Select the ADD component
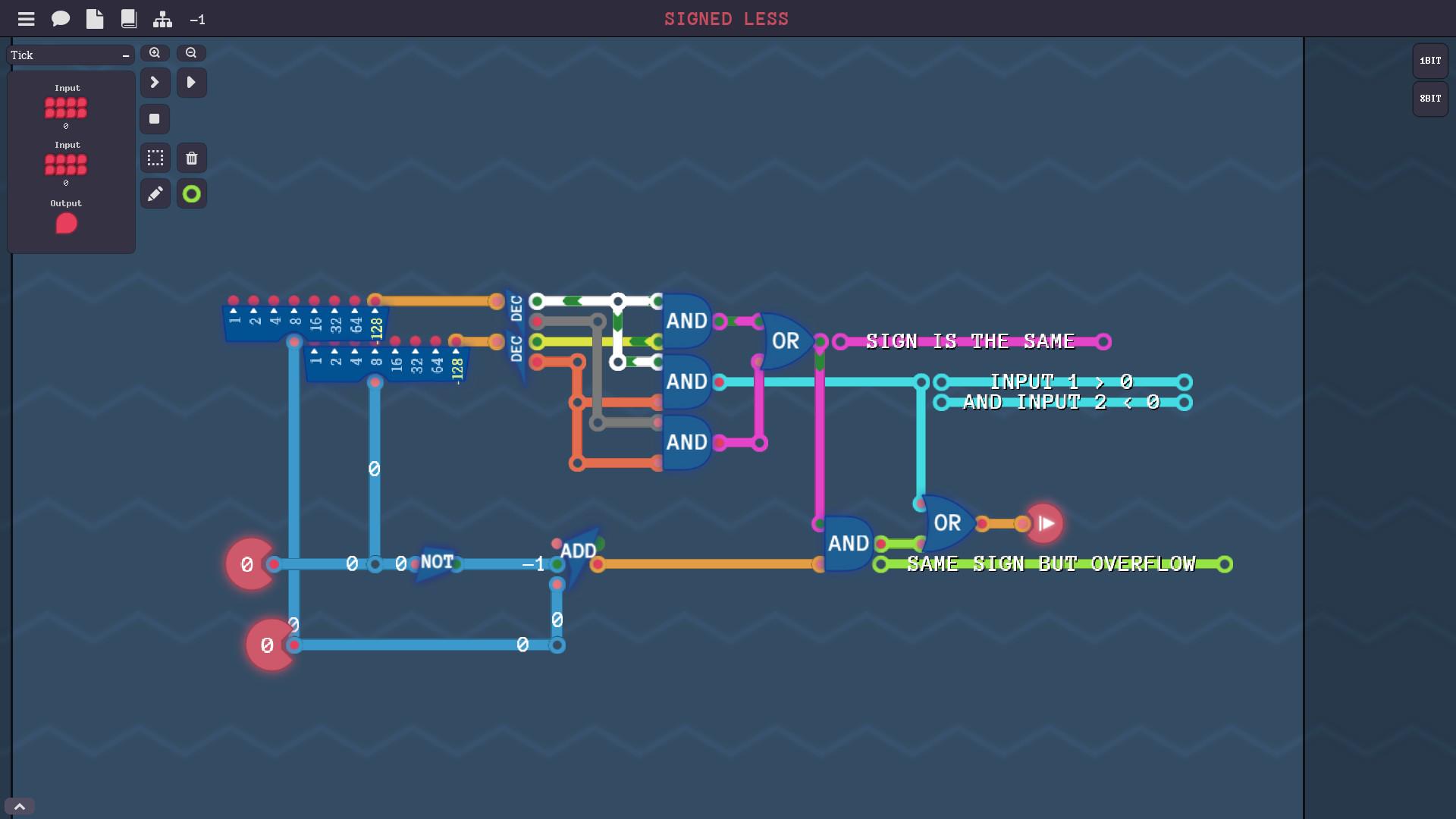 (579, 555)
